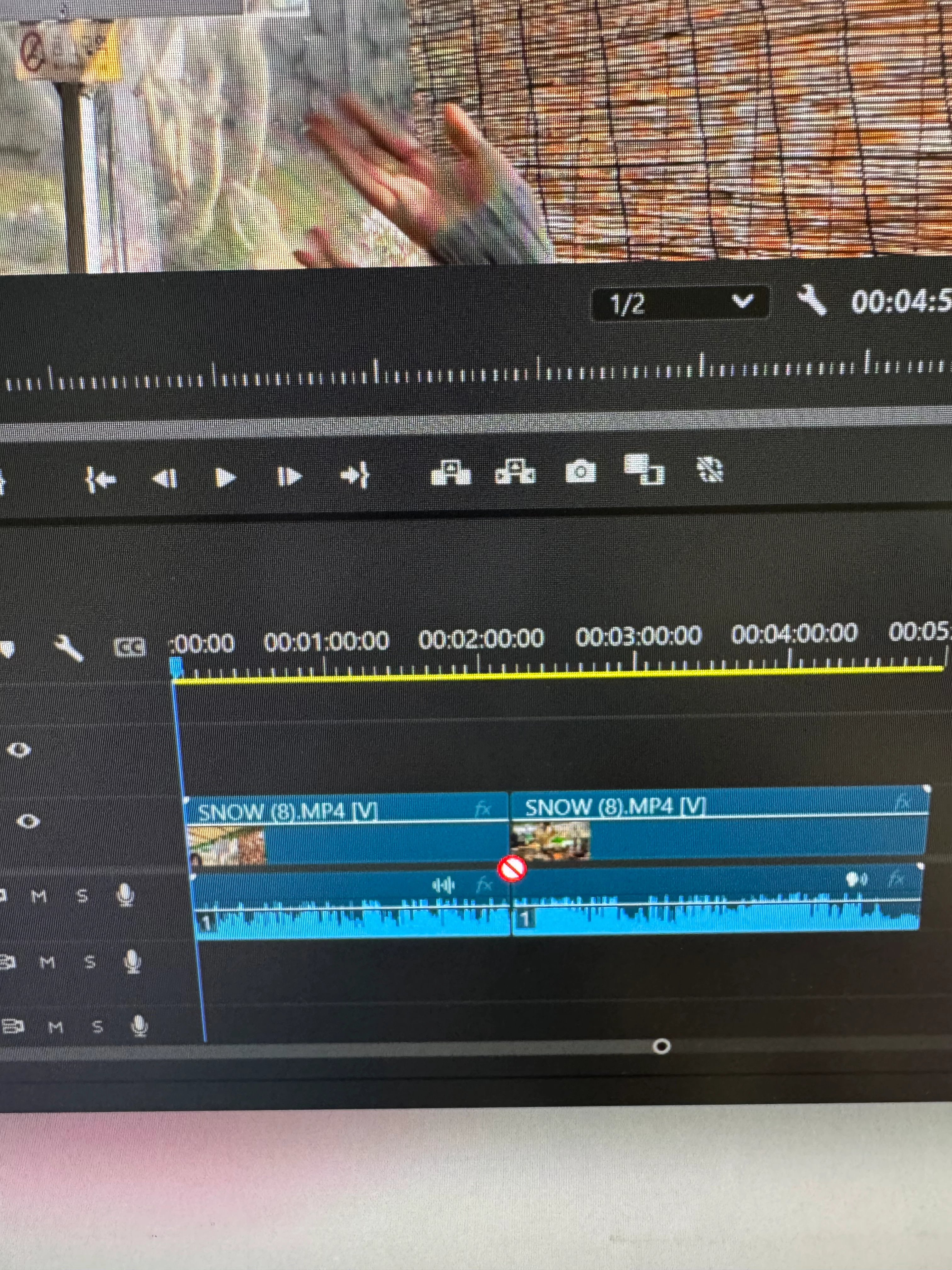
Task: Solo the second audio track
Action: click(x=90, y=962)
